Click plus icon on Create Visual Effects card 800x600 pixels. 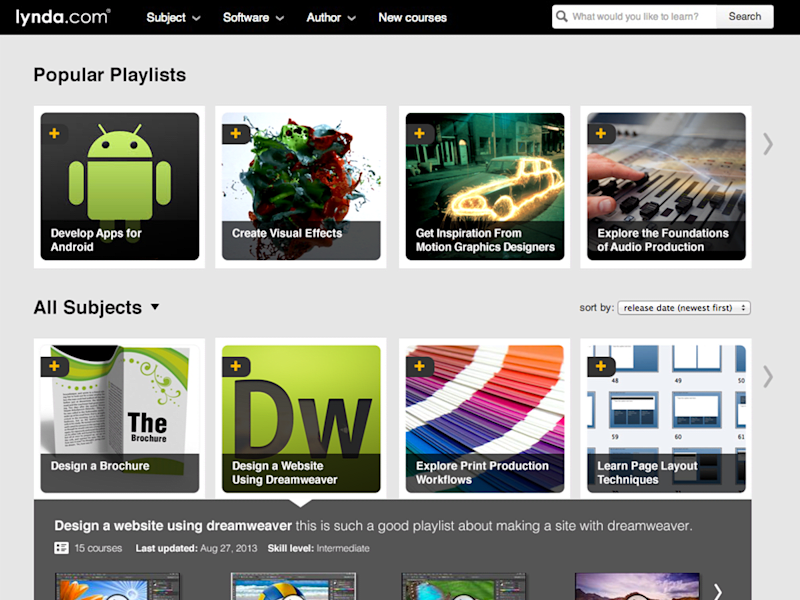tap(236, 134)
